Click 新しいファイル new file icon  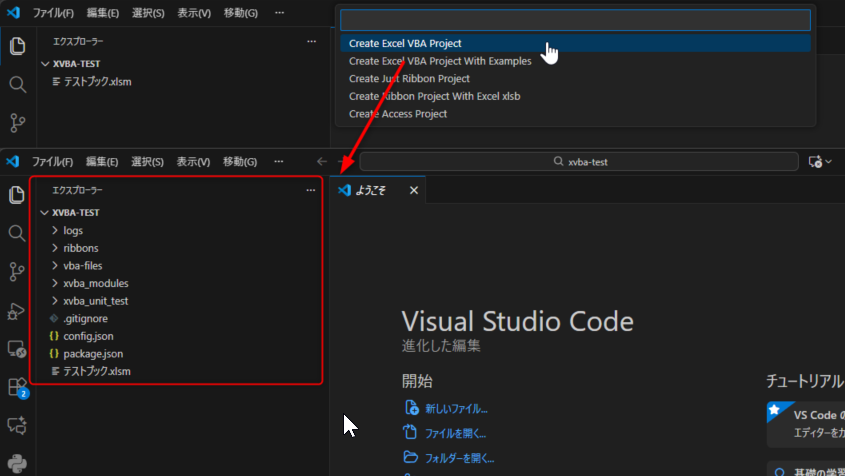pos(412,408)
